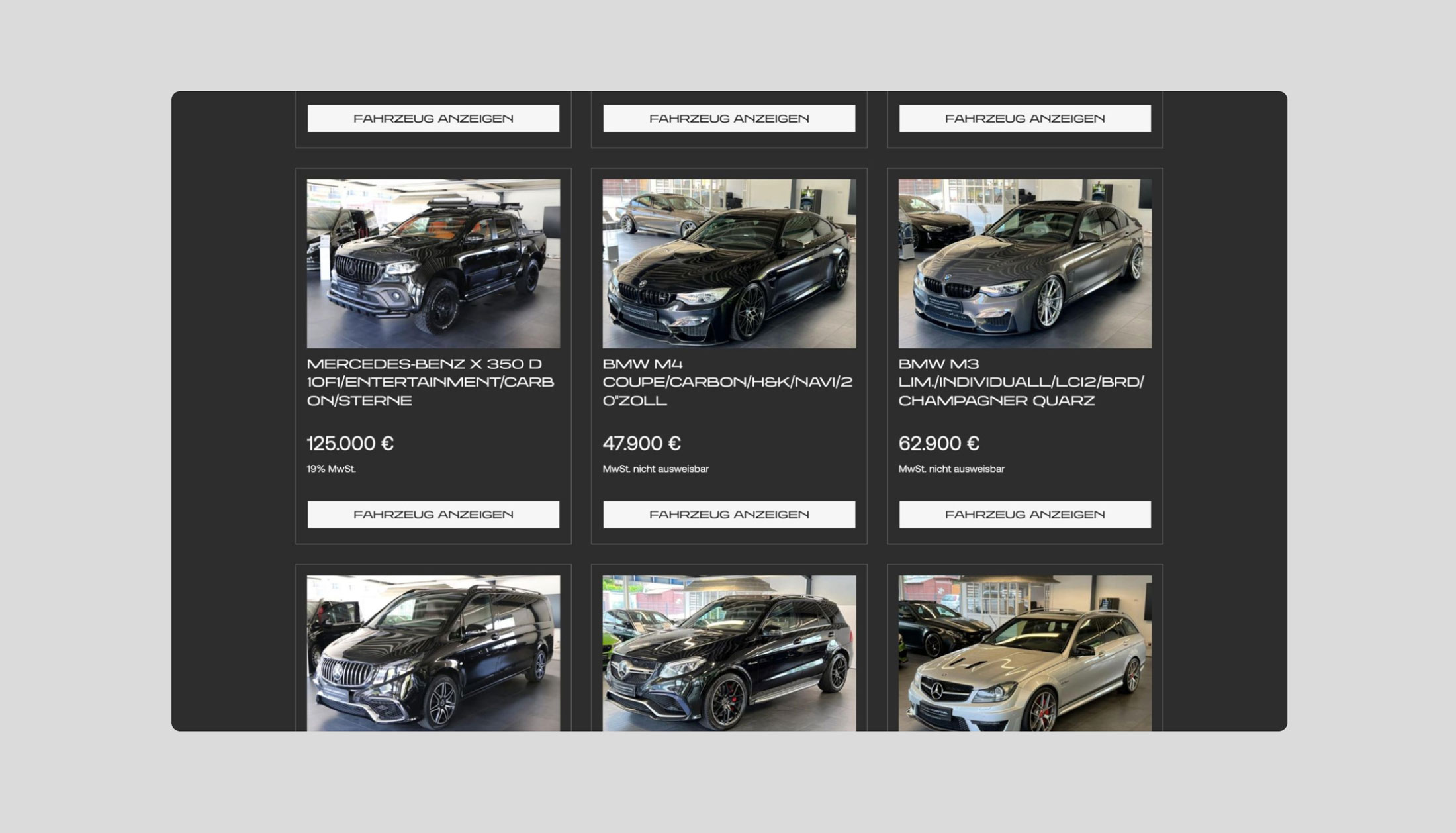Click MwSt. nicht ausweisbar under 62.900 €
Screen dimensions: 1456x833
coord(952,469)
